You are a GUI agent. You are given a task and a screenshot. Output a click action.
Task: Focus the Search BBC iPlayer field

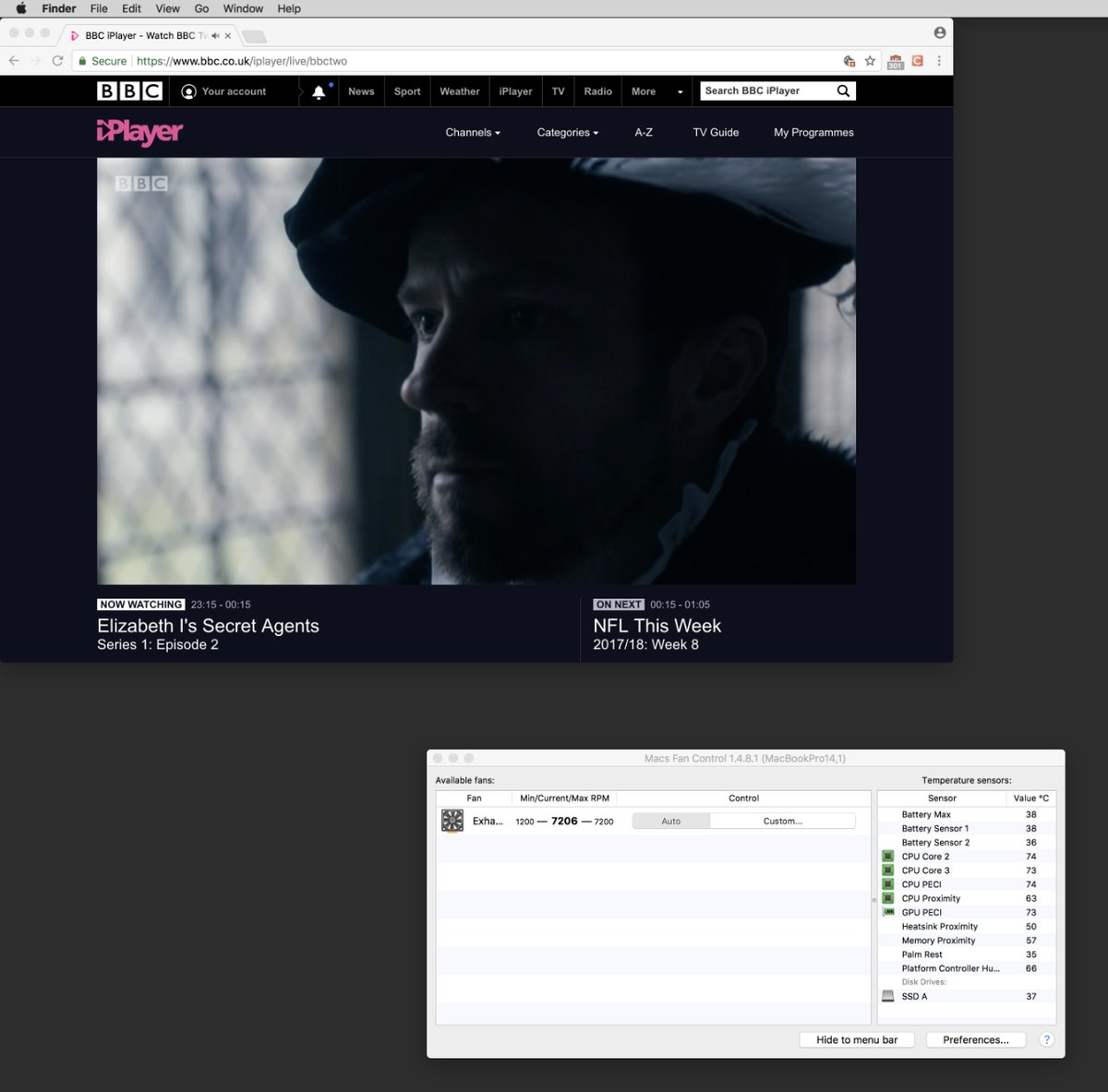click(x=766, y=90)
